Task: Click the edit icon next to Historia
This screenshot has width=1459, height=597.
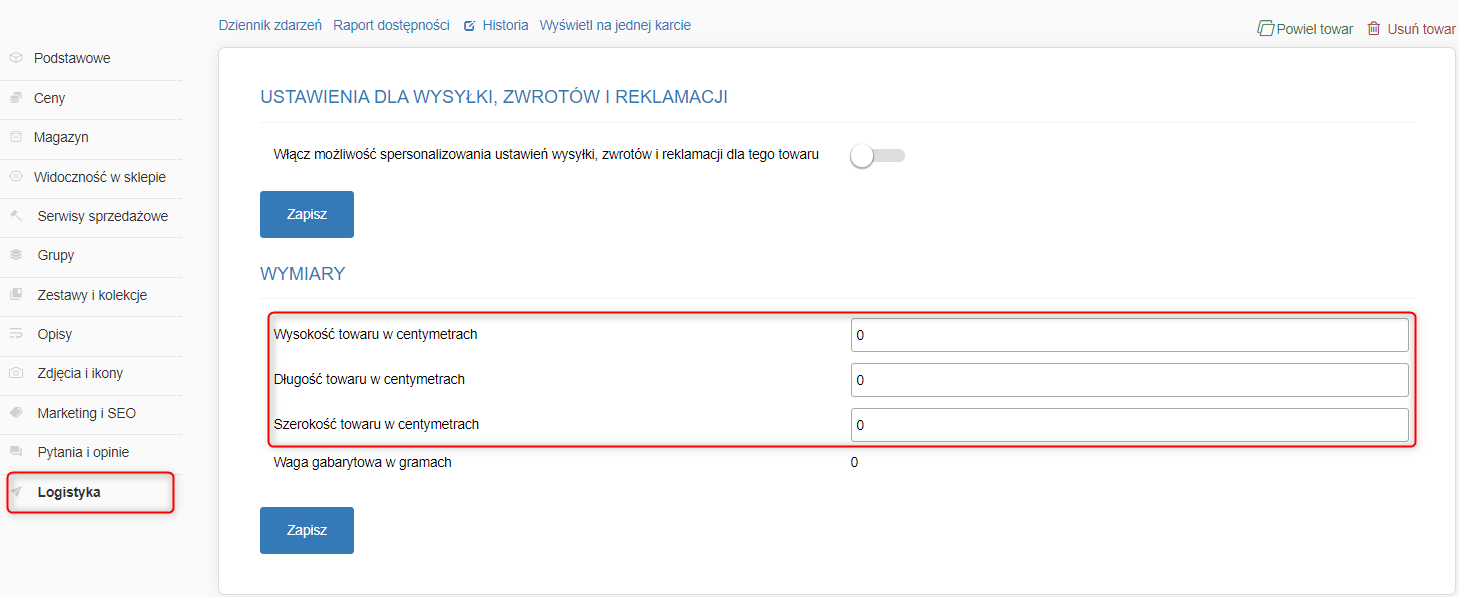Action: click(x=469, y=26)
